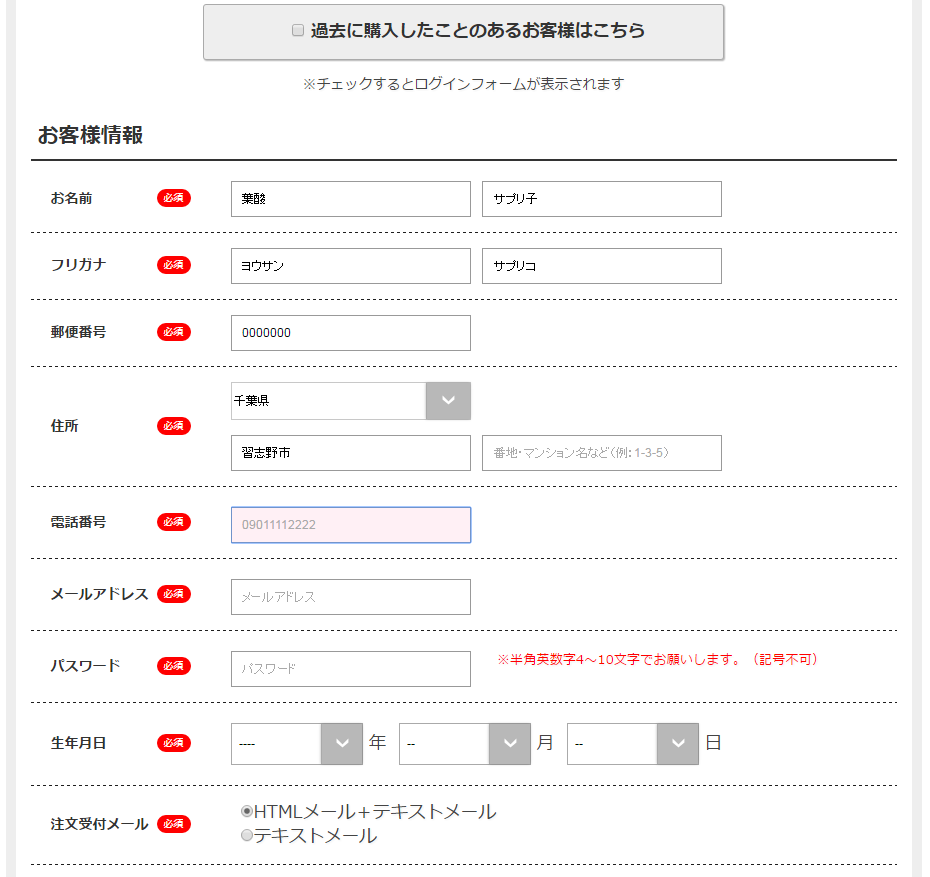
Task: Focus the phone number input field
Action: point(350,525)
